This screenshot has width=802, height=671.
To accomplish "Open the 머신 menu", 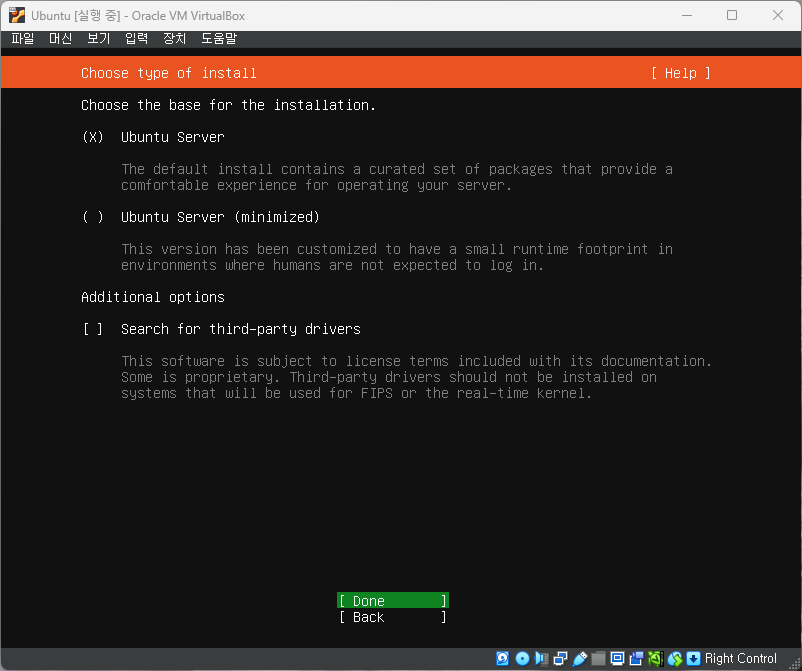I will [61, 38].
